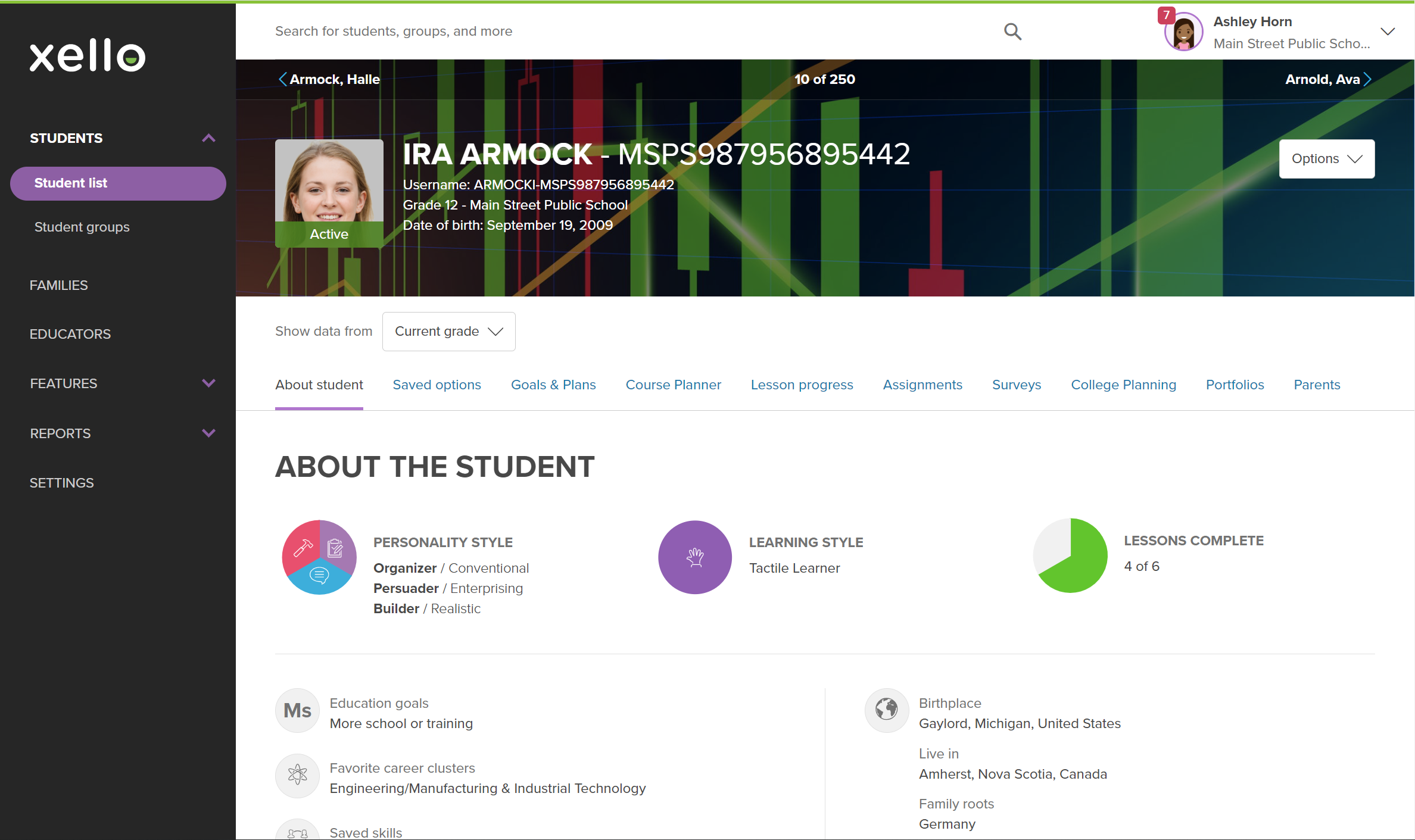Image resolution: width=1415 pixels, height=840 pixels.
Task: Switch to the Goals & Plans tab
Action: 553,385
